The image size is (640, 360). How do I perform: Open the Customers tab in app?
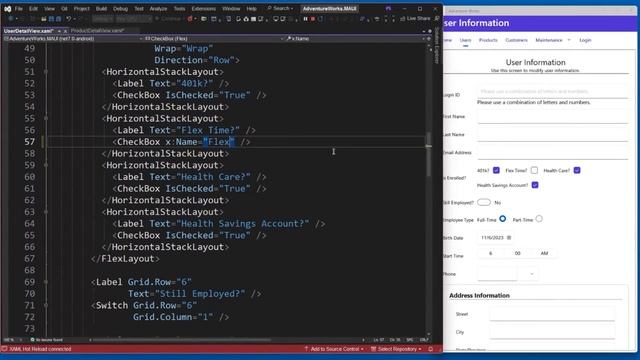pyautogui.click(x=516, y=40)
